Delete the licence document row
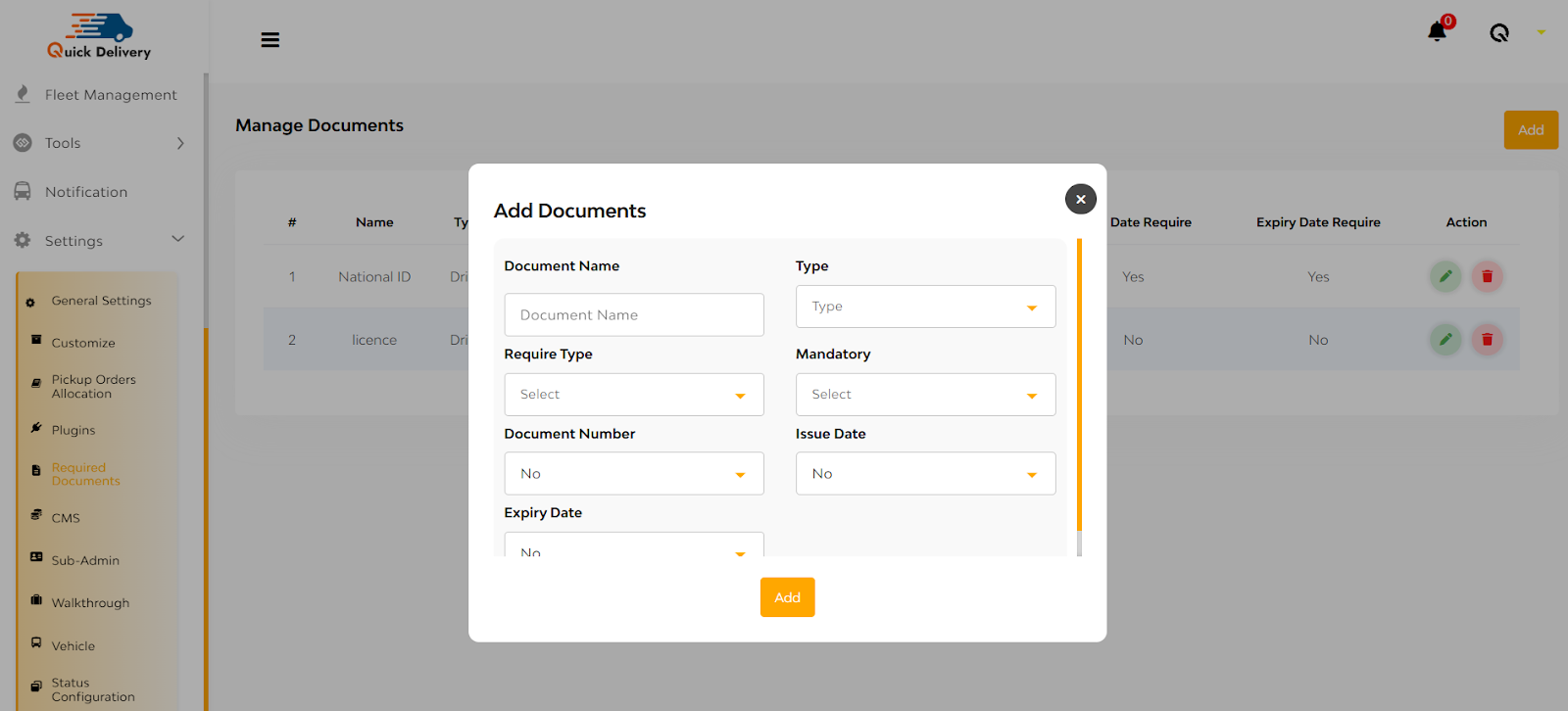This screenshot has height=711, width=1568. click(1487, 340)
